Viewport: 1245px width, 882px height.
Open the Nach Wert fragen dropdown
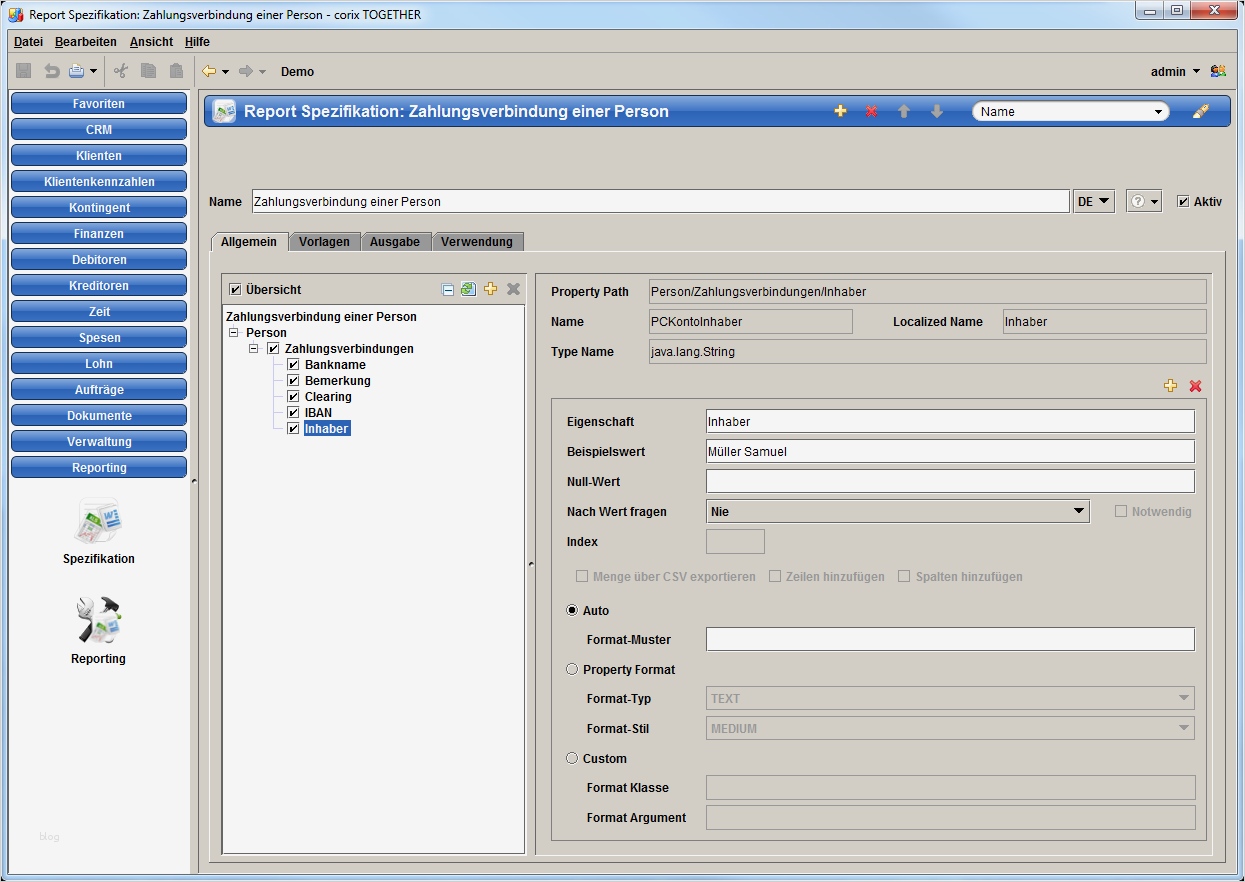pyautogui.click(x=897, y=512)
